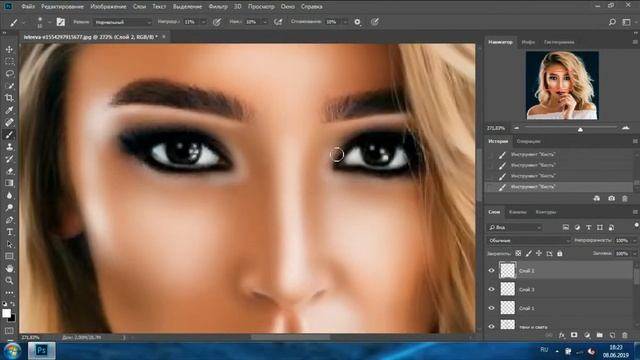The image size is (640, 360).
Task: Delete current history state
Action: click(x=624, y=198)
